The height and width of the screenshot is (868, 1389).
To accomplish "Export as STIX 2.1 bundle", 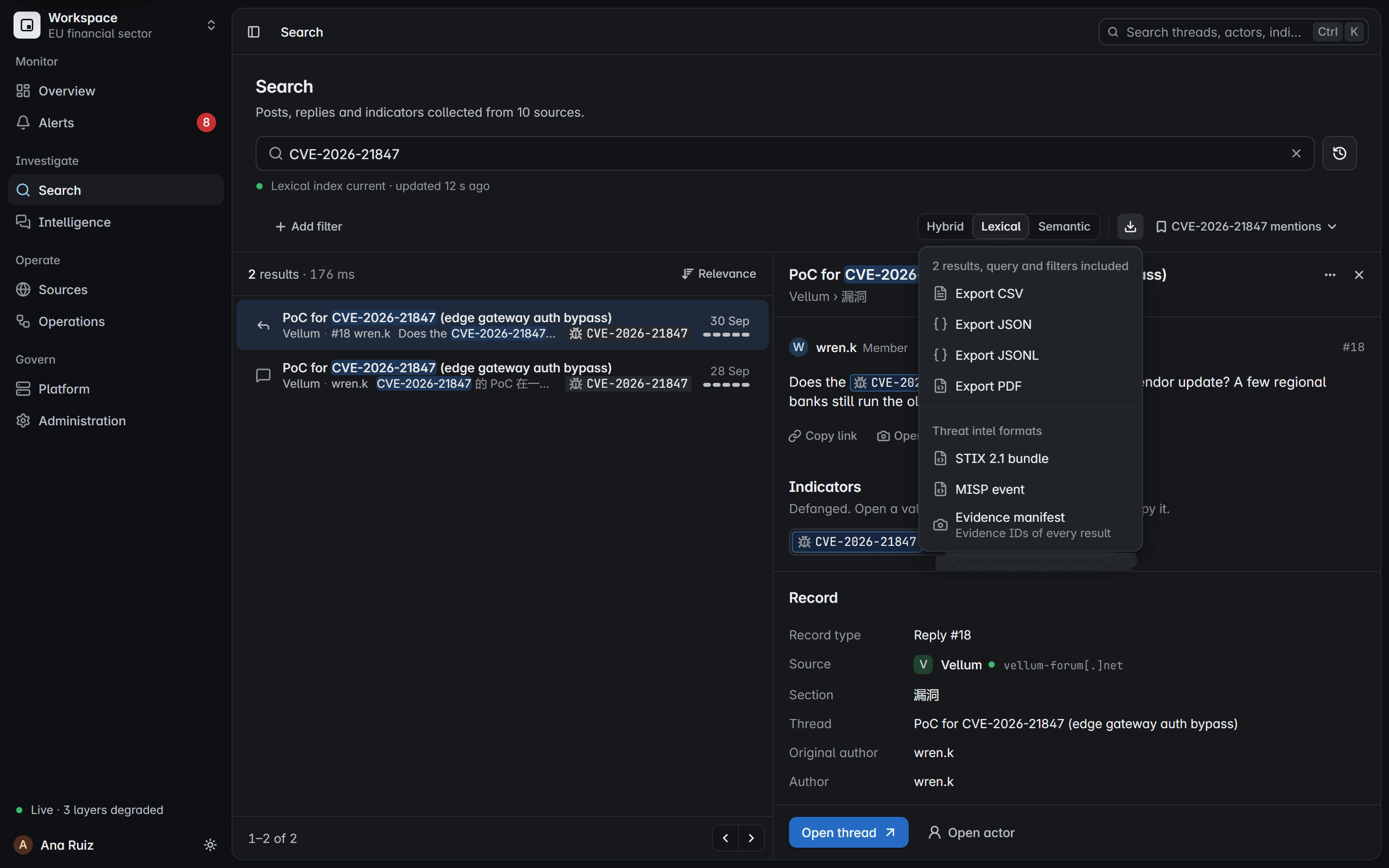I will [1030, 459].
